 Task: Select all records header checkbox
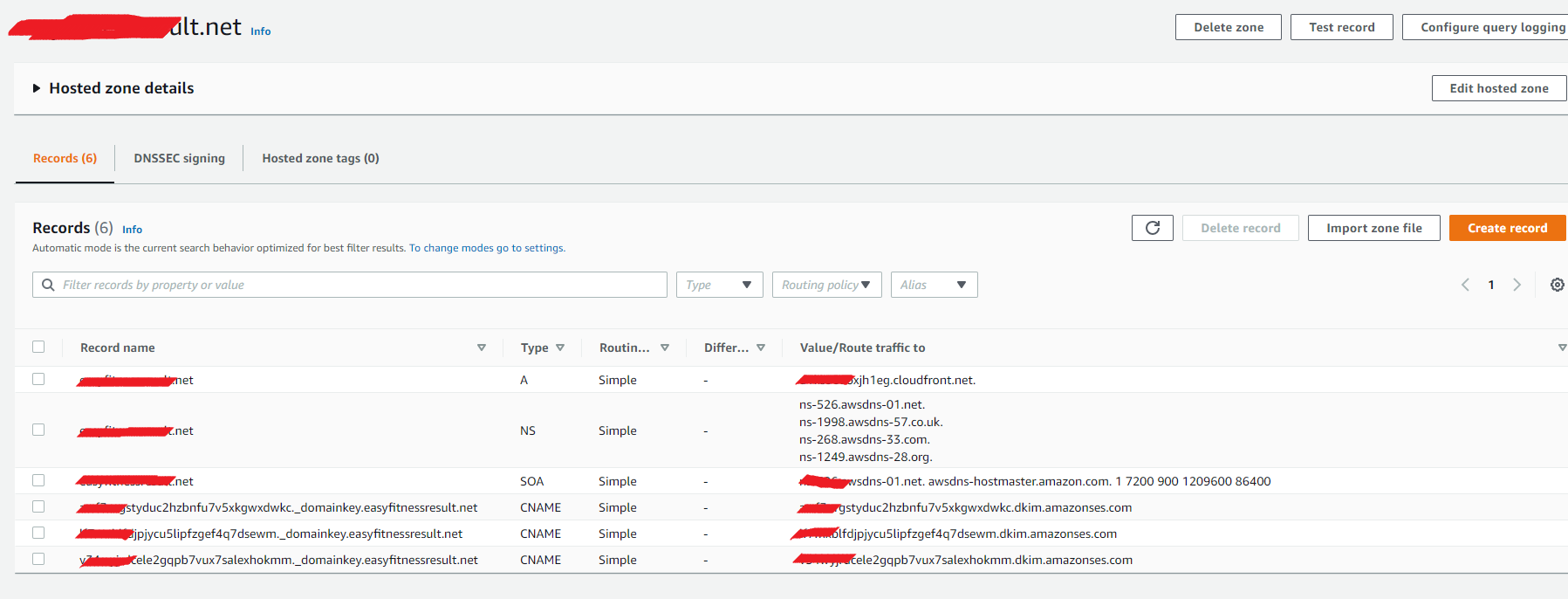(x=38, y=347)
